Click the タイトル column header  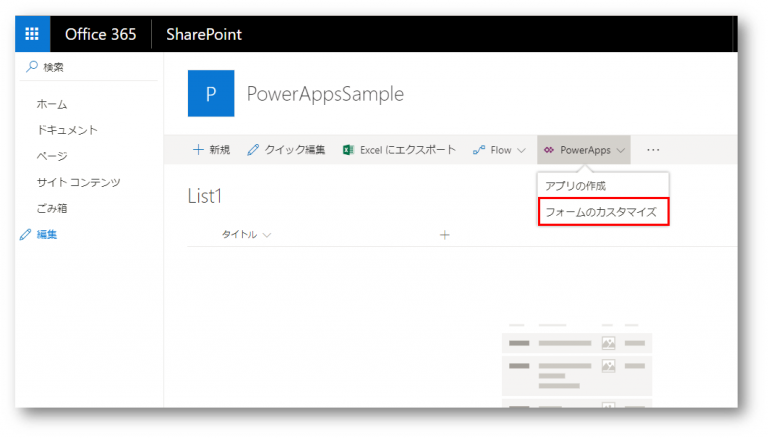[239, 235]
